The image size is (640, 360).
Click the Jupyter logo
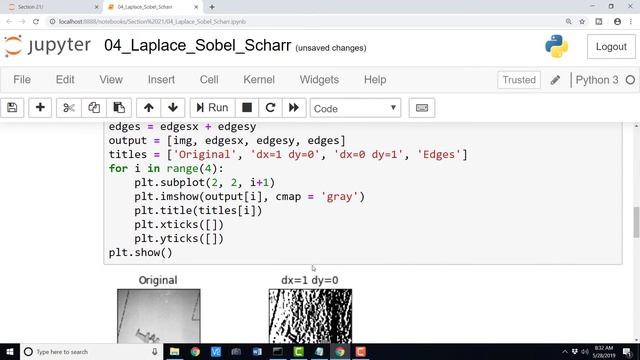pos(48,46)
